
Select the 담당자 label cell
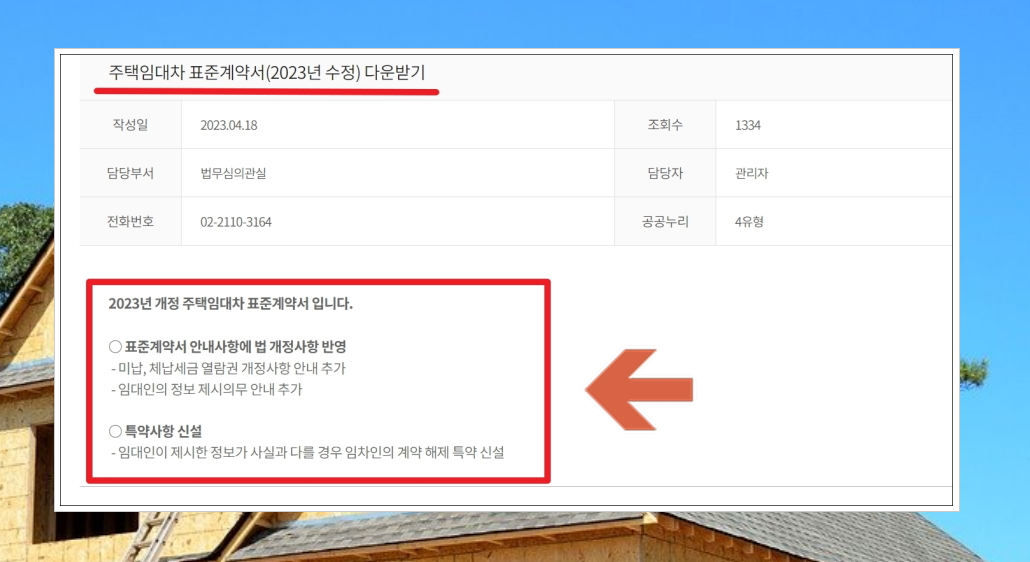tap(665, 173)
